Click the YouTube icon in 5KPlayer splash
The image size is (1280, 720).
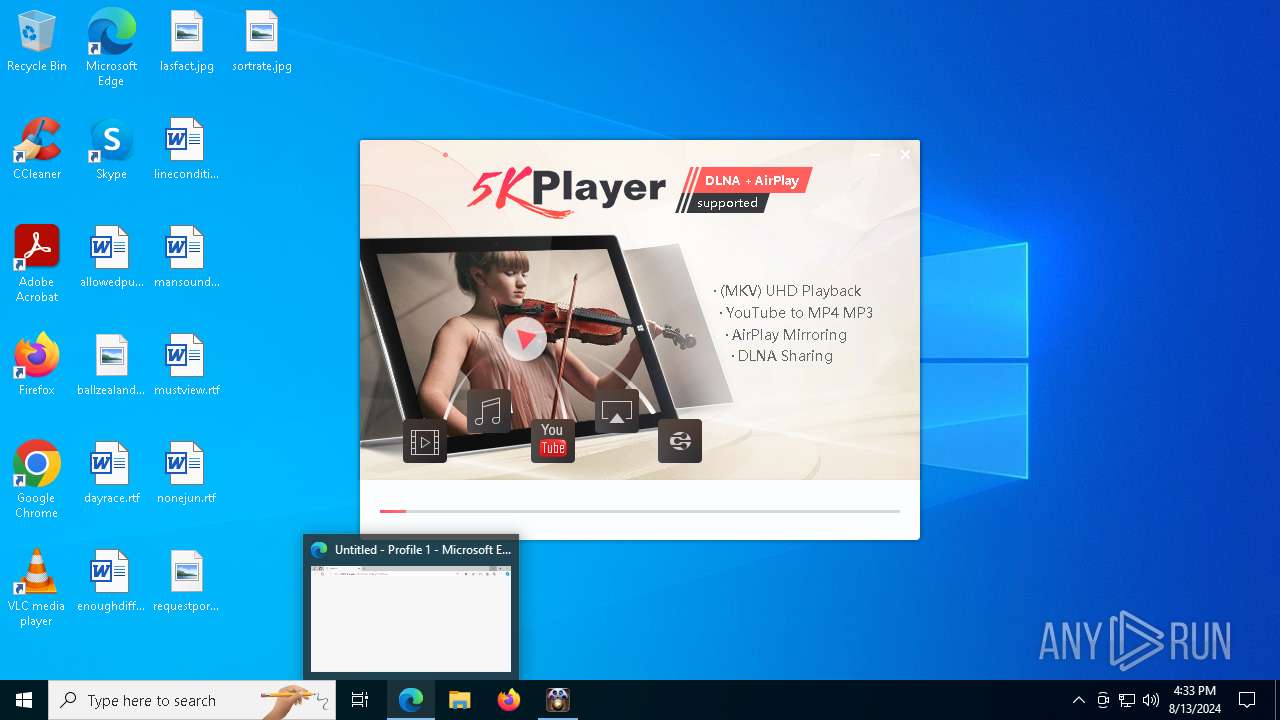pyautogui.click(x=553, y=441)
